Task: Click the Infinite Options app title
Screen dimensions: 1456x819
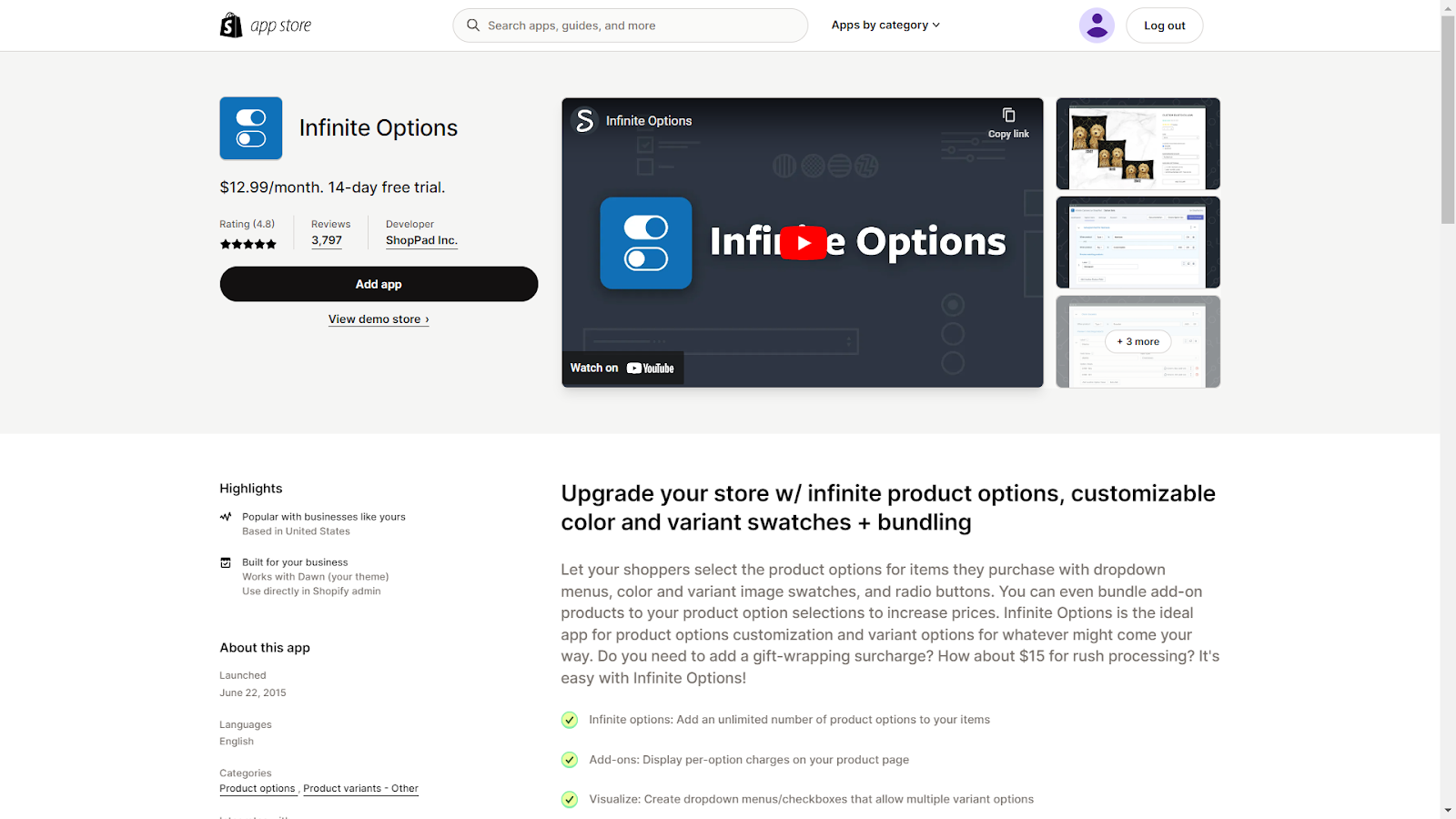Action: point(379,128)
